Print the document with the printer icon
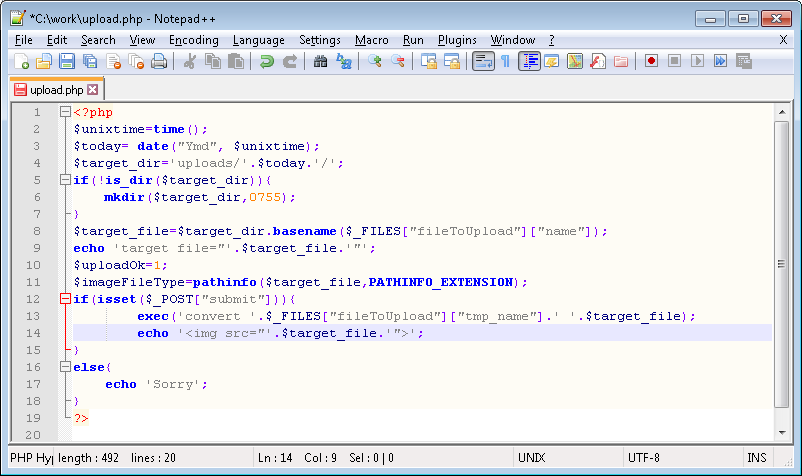The height and width of the screenshot is (476, 802). (x=159, y=61)
